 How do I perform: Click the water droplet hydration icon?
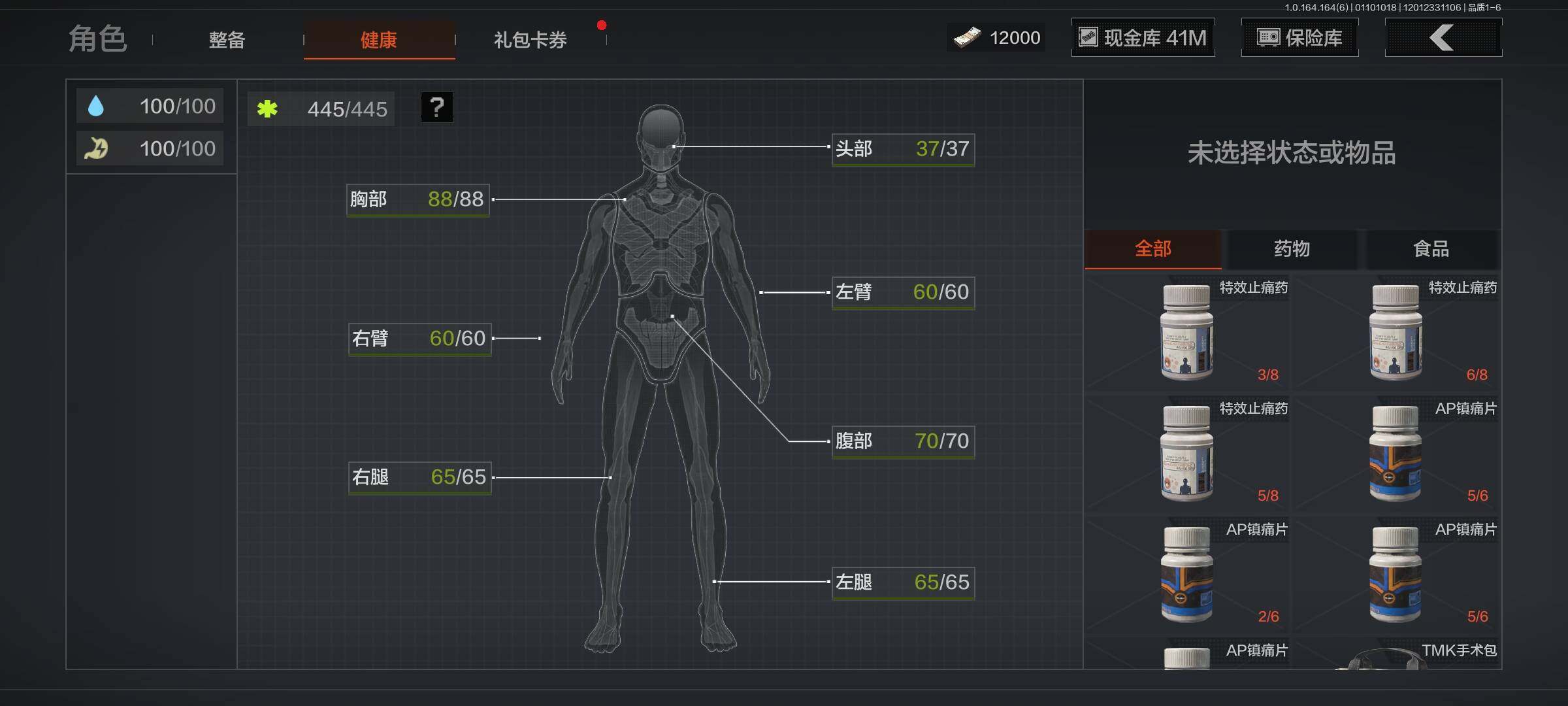click(x=96, y=106)
